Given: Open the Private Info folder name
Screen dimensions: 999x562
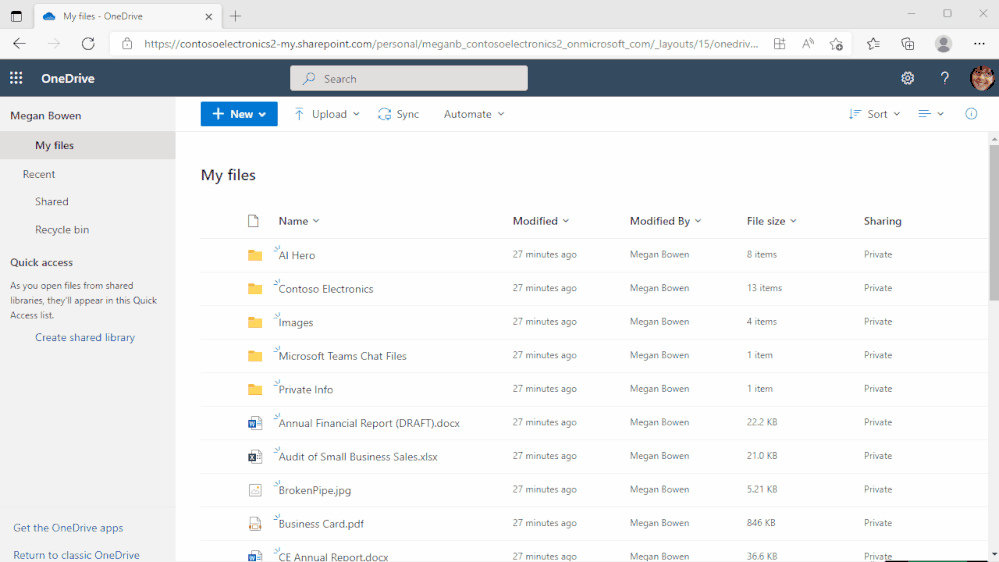Looking at the screenshot, I should pos(306,390).
